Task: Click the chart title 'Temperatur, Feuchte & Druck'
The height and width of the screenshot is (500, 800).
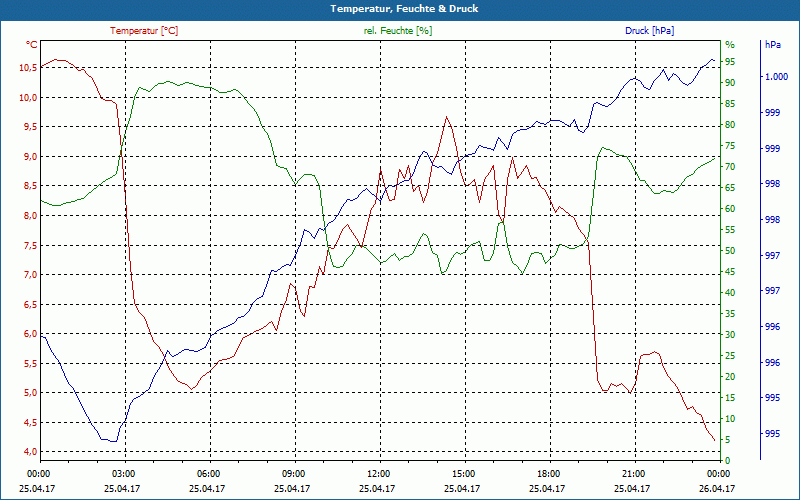Action: [x=404, y=9]
